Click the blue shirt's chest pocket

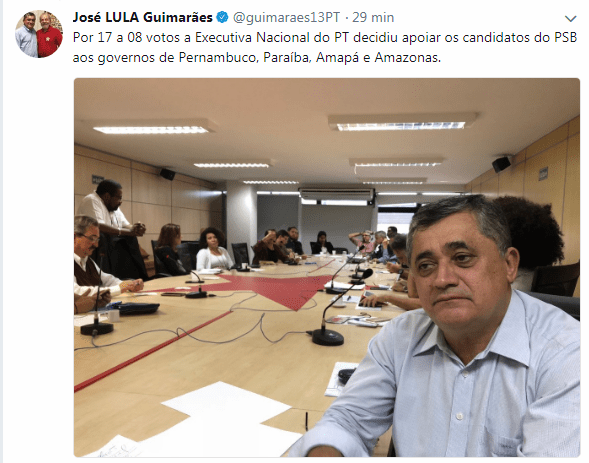coord(518,443)
